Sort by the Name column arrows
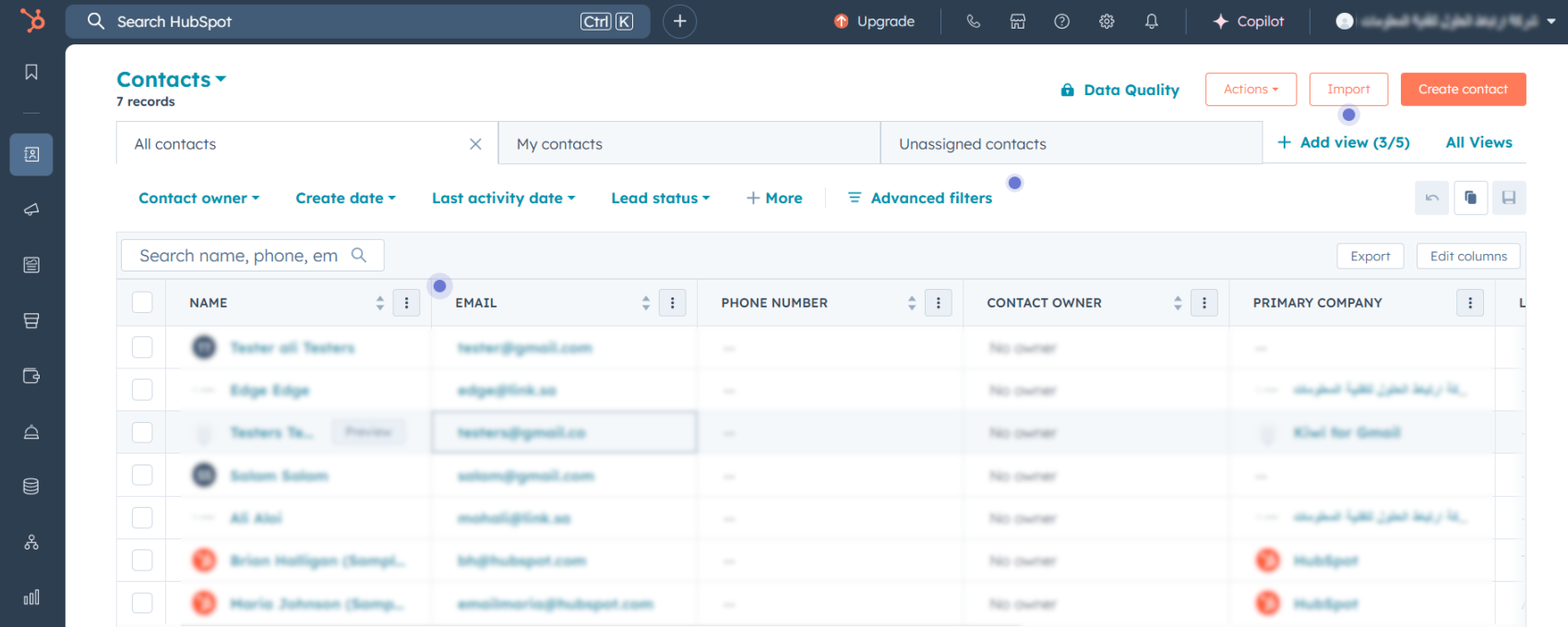Image resolution: width=1568 pixels, height=627 pixels. (x=379, y=303)
